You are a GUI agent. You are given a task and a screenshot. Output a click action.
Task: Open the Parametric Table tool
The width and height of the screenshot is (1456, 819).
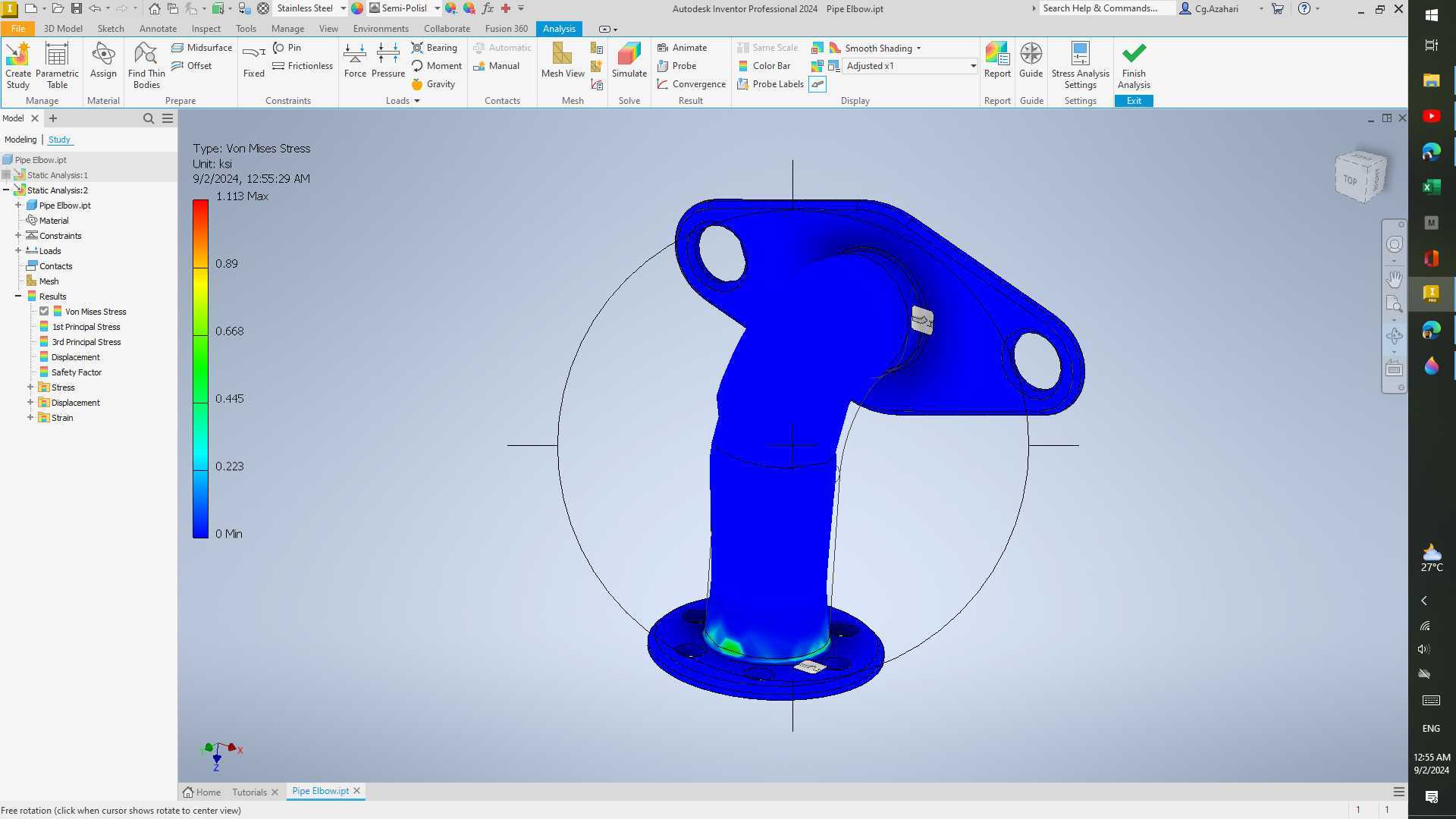[x=57, y=66]
